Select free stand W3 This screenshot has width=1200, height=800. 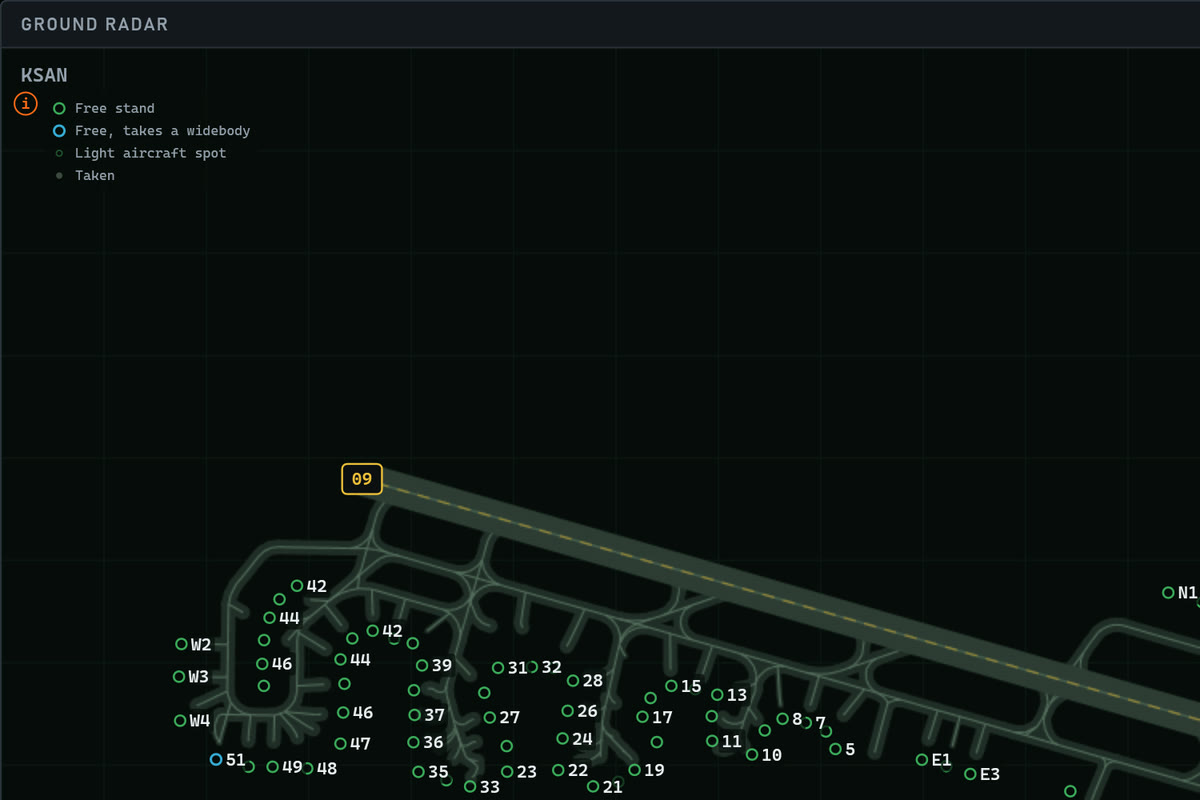pos(180,677)
